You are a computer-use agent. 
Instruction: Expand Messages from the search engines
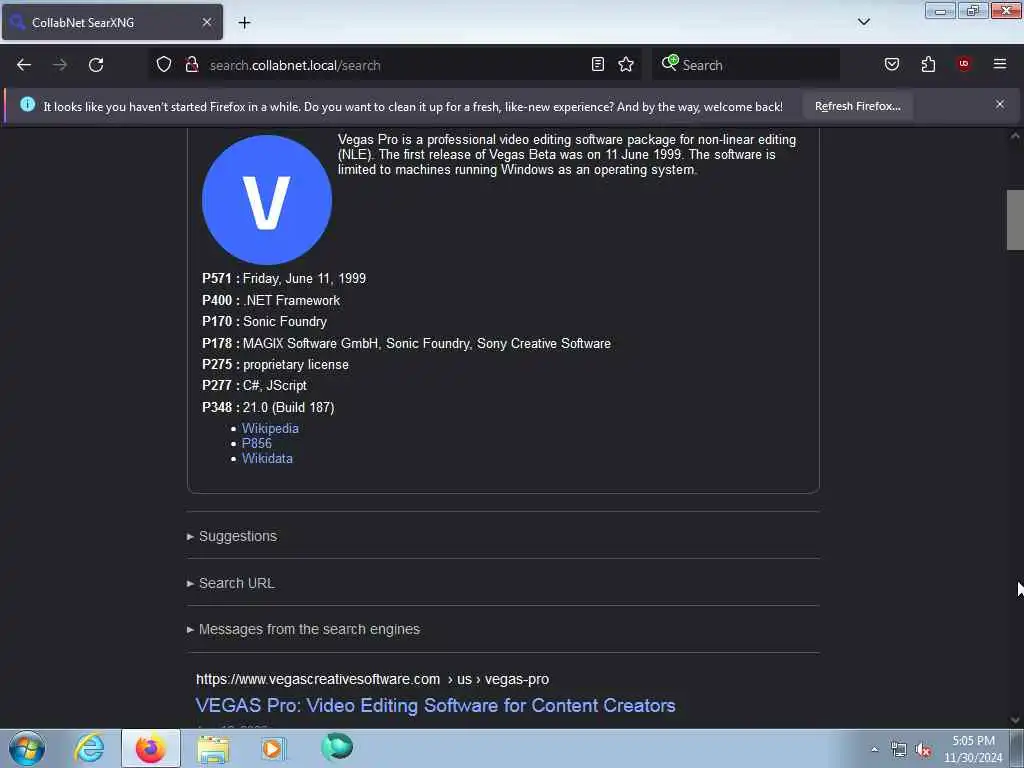[304, 630]
